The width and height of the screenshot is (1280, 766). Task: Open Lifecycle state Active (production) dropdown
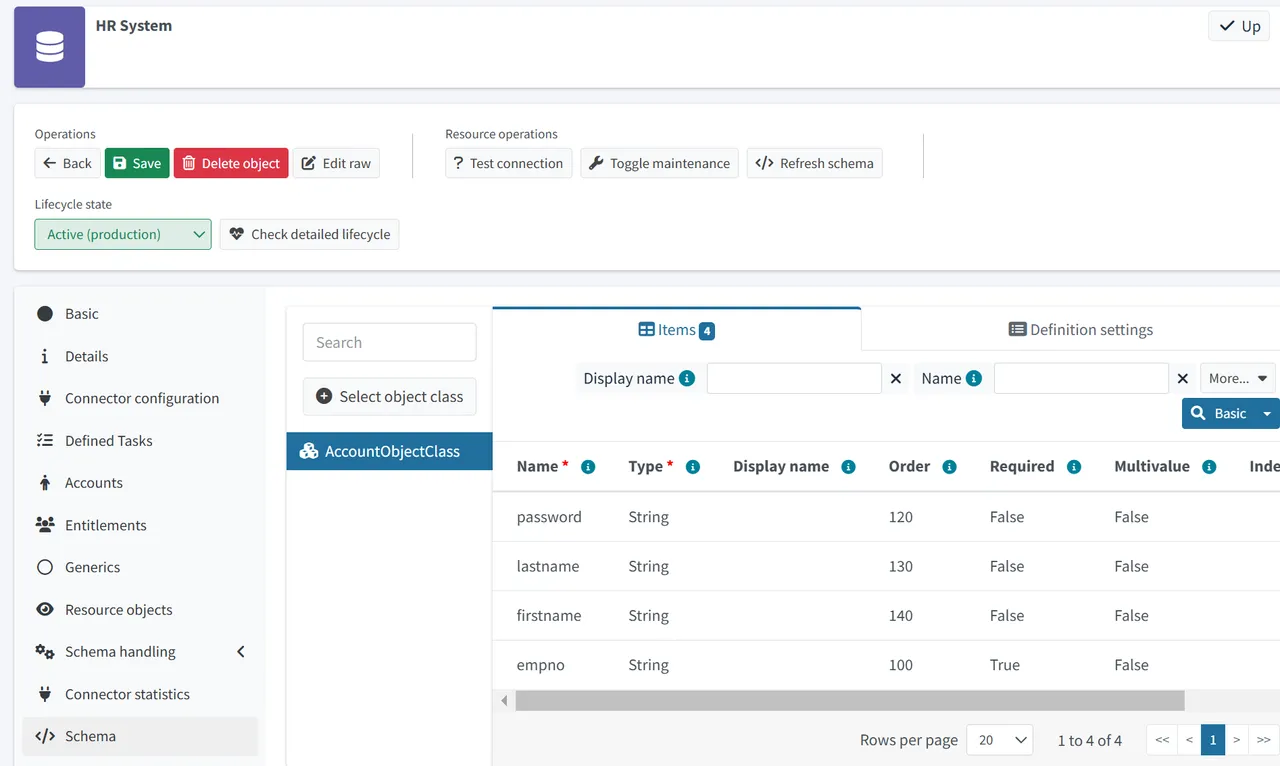click(x=123, y=234)
